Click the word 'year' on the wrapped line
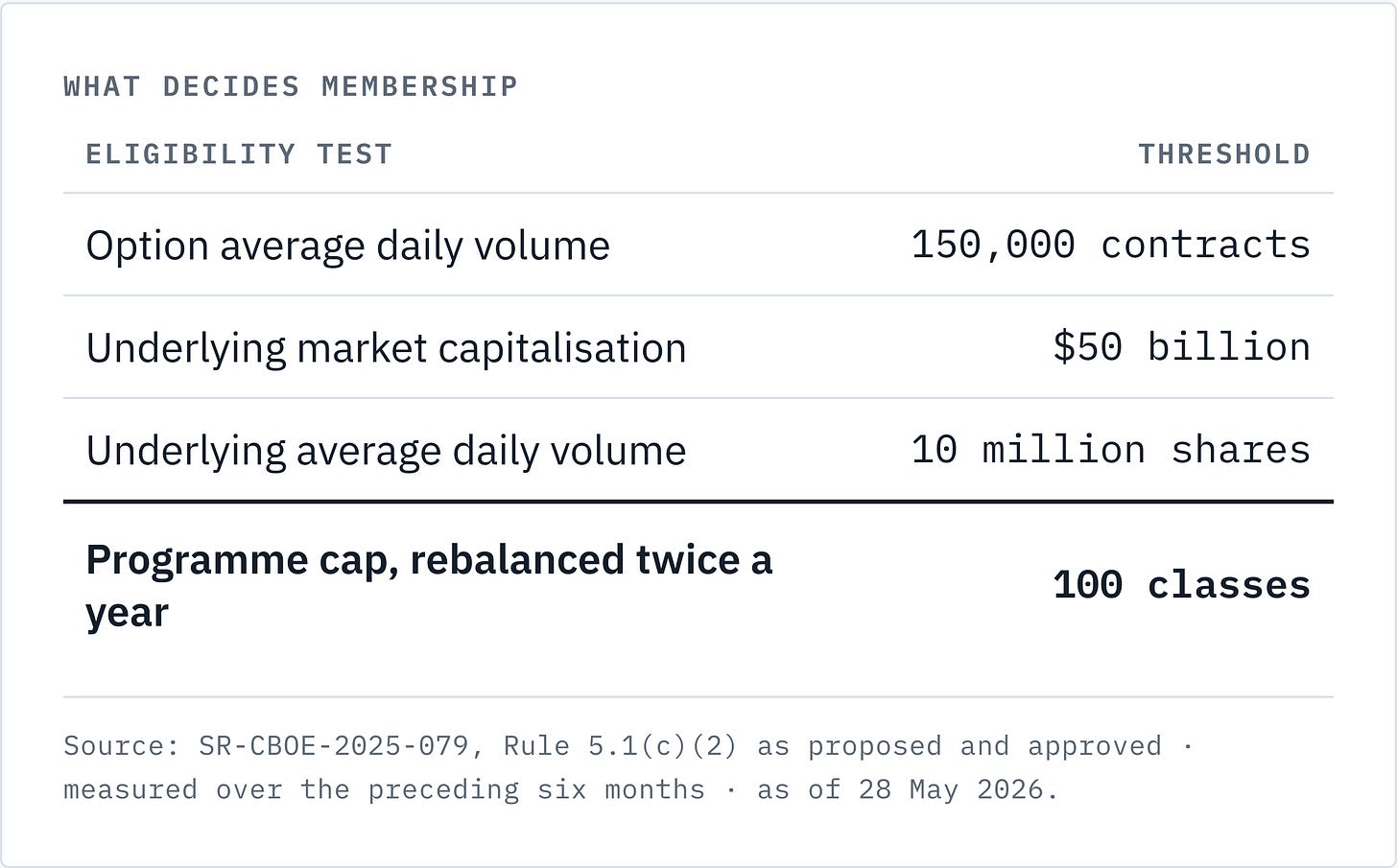 [x=128, y=613]
